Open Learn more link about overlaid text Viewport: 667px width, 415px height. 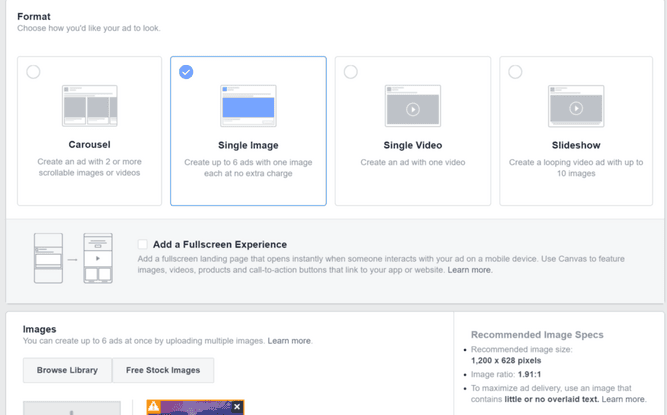click(x=624, y=399)
